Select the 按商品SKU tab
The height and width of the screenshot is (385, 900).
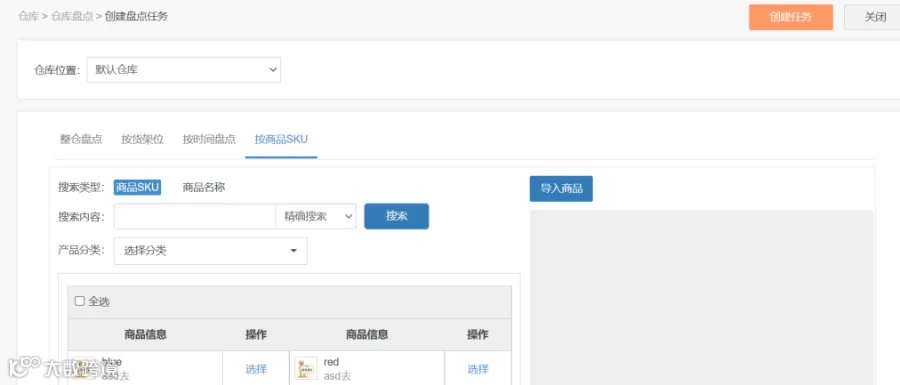tap(281, 139)
